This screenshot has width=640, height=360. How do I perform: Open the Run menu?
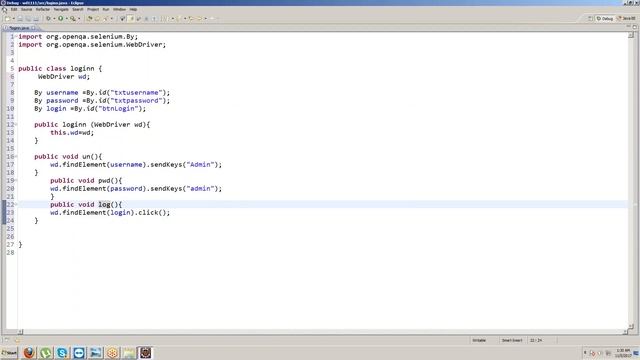coord(106,9)
